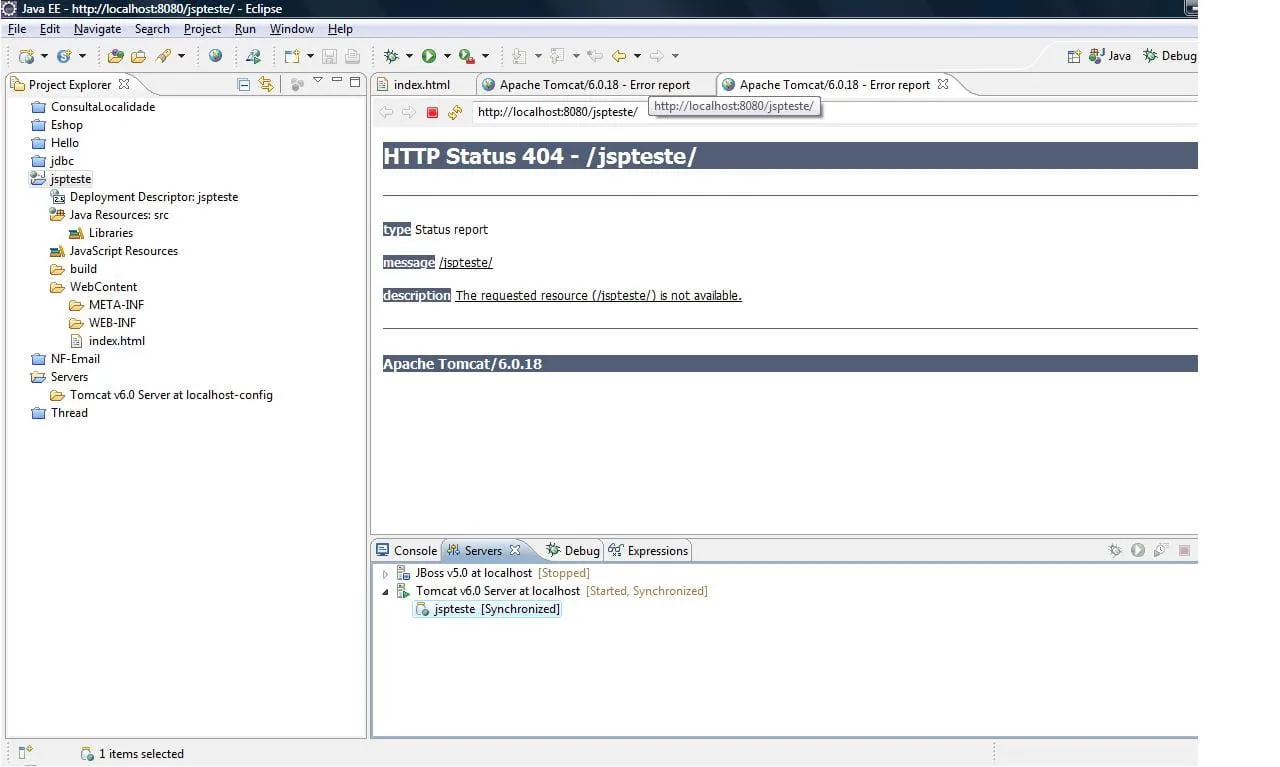Click the green Run button in toolbar
Screen dimensions: 1280x767
pos(429,56)
